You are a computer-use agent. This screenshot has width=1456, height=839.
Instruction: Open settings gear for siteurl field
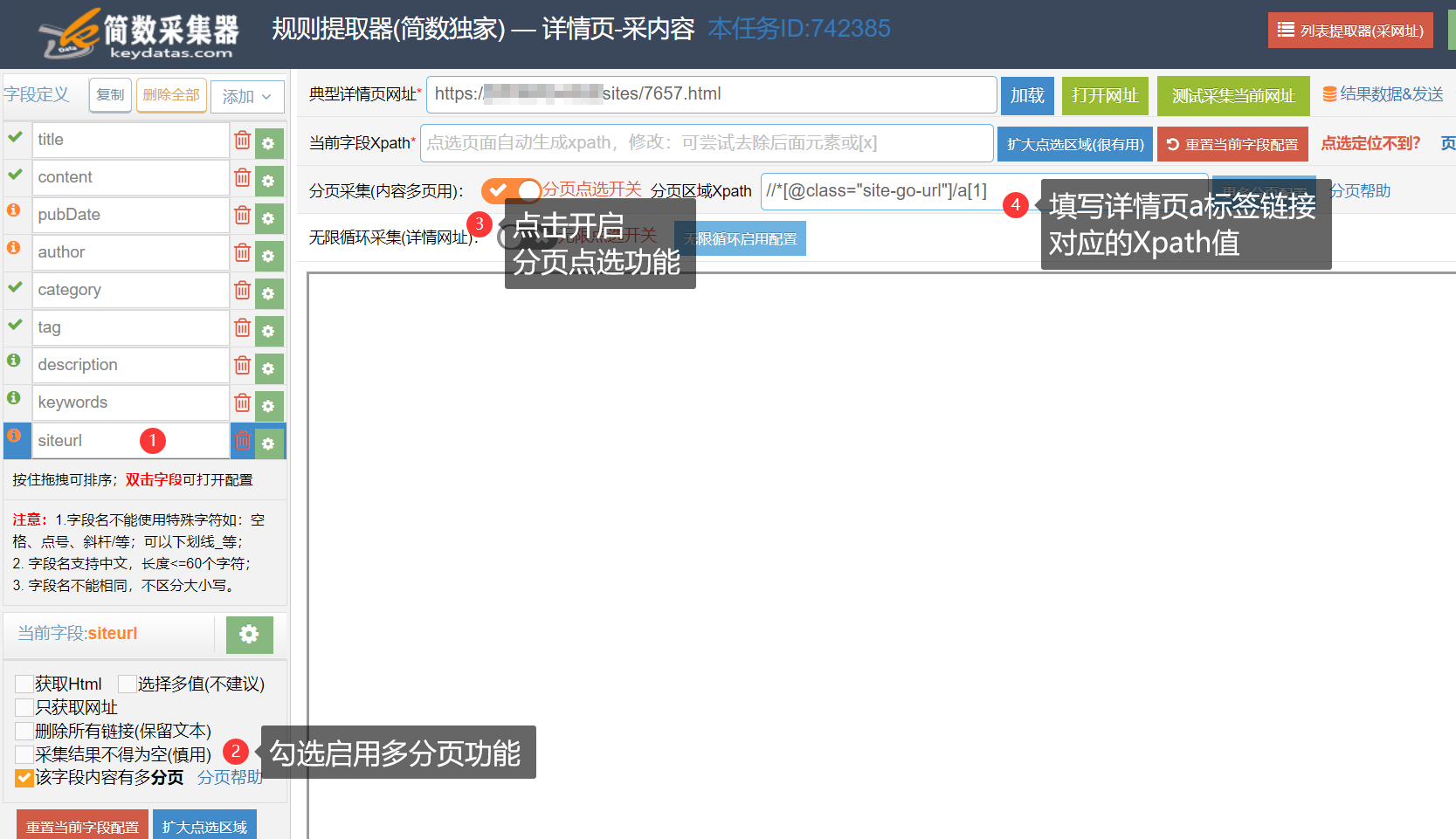coord(269,444)
